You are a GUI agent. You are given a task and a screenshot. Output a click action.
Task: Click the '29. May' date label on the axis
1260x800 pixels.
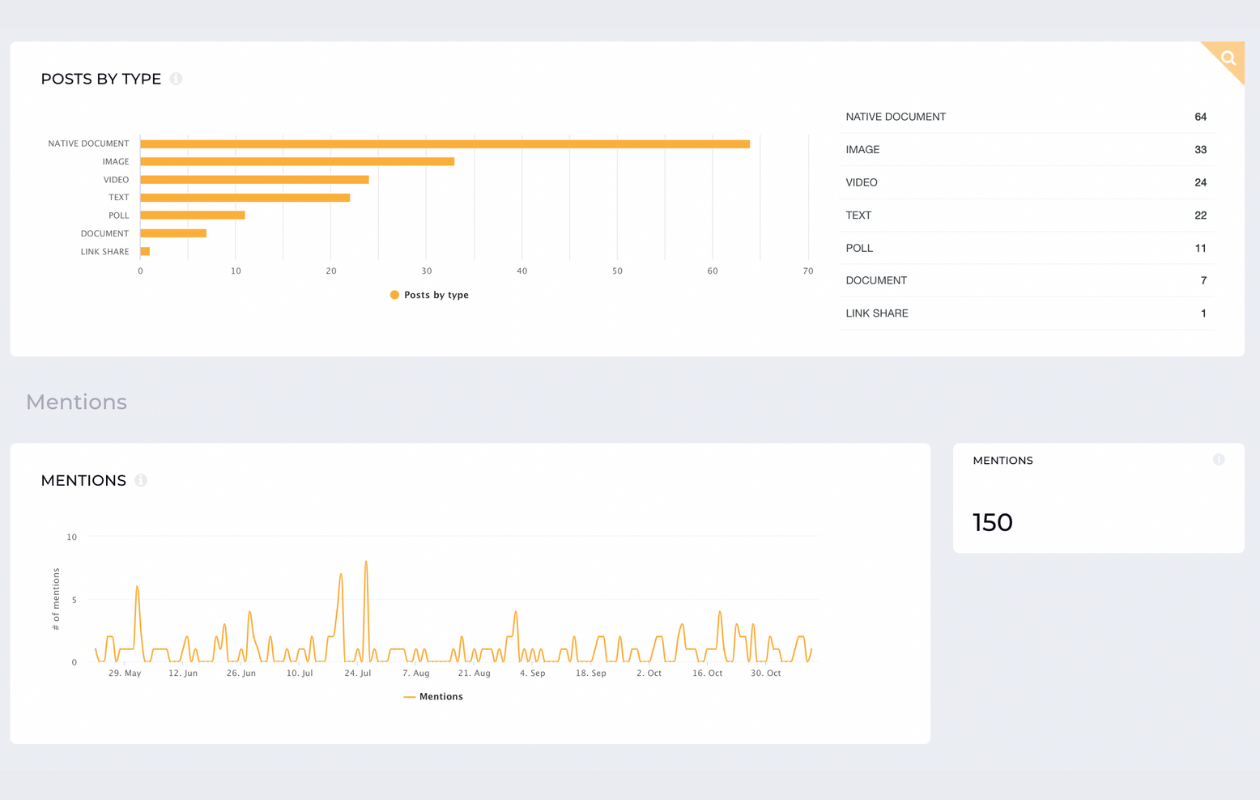point(125,674)
